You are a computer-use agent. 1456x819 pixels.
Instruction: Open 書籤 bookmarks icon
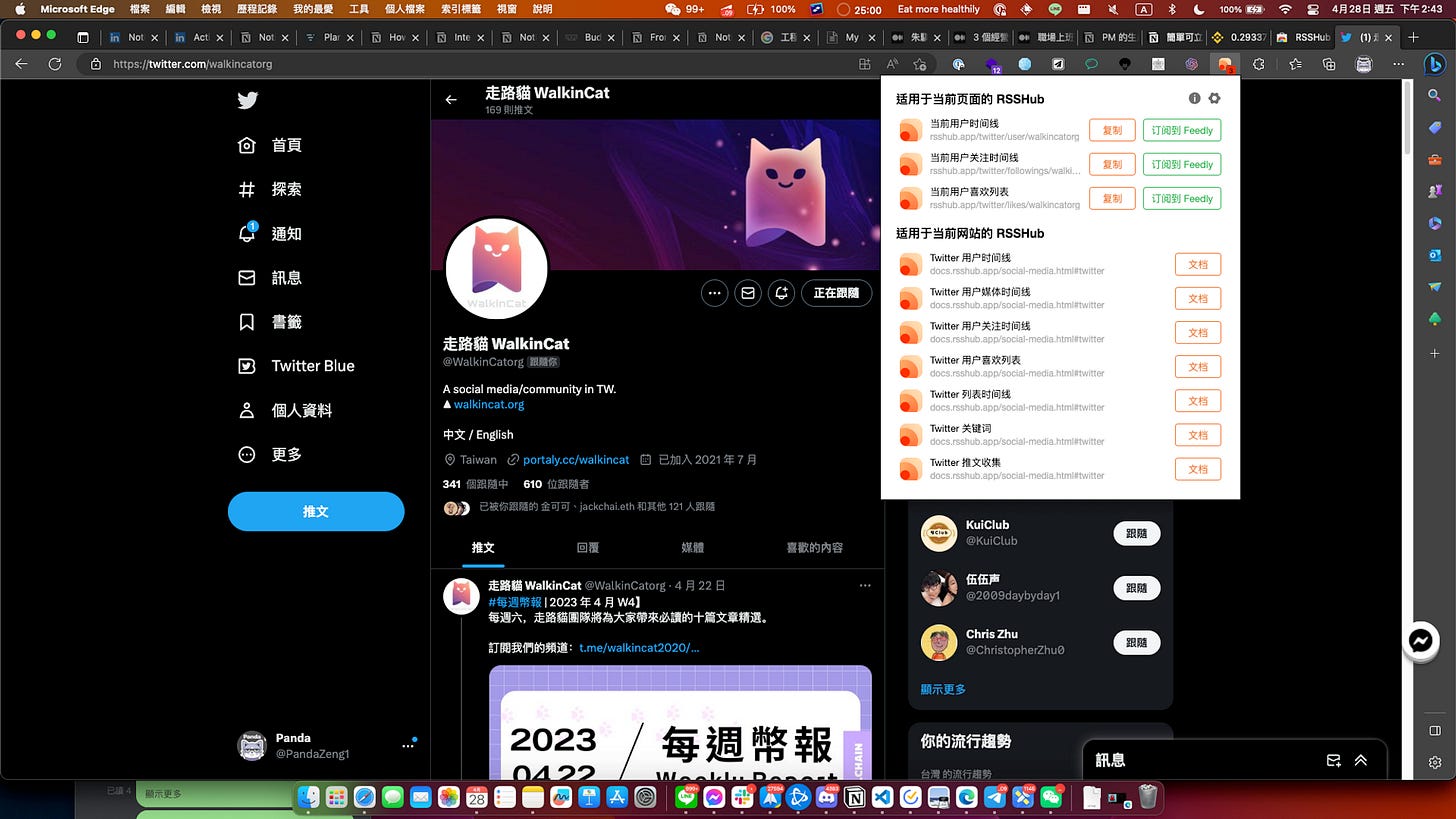click(247, 321)
